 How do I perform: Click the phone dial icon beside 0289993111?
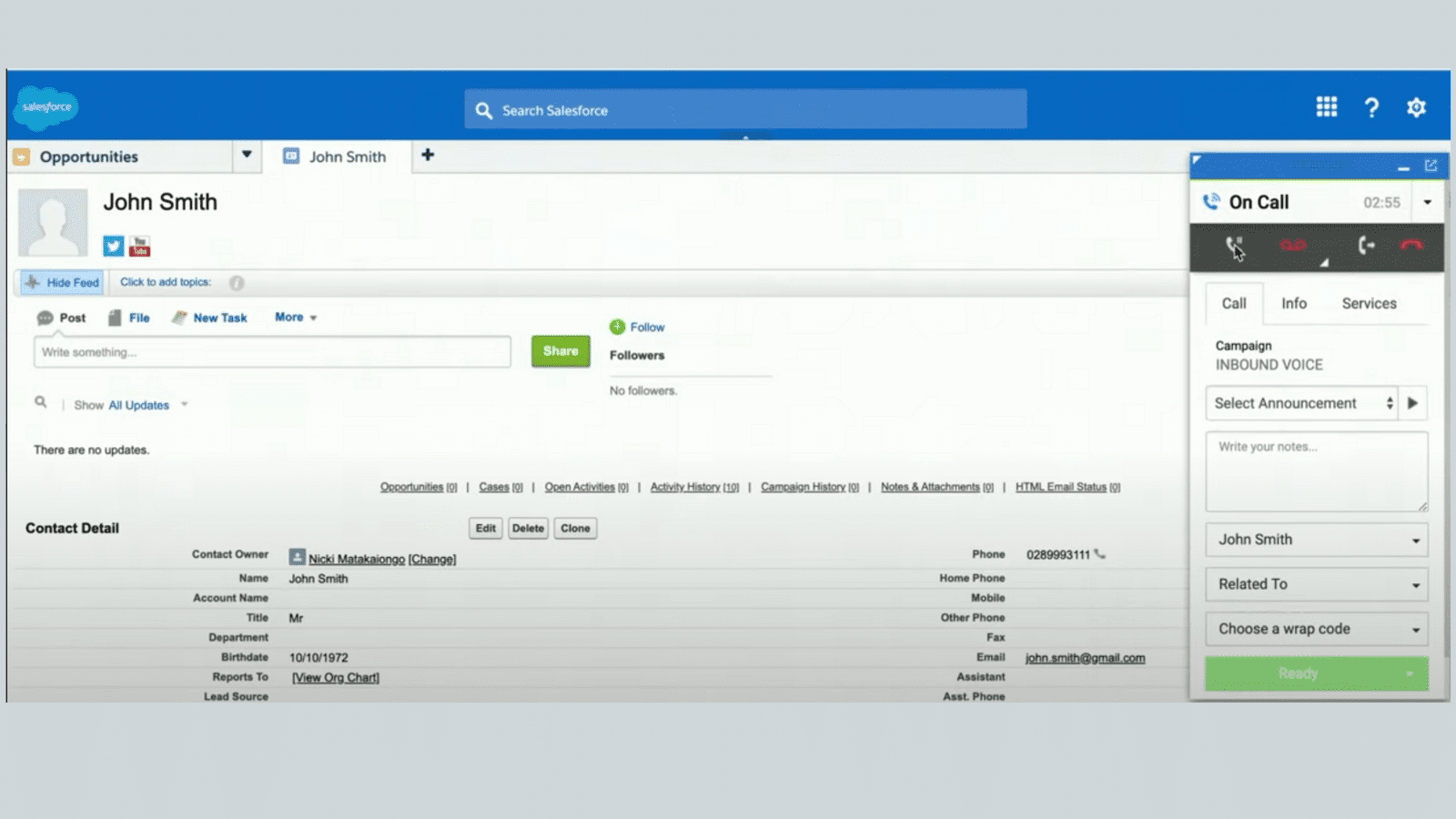(1100, 553)
